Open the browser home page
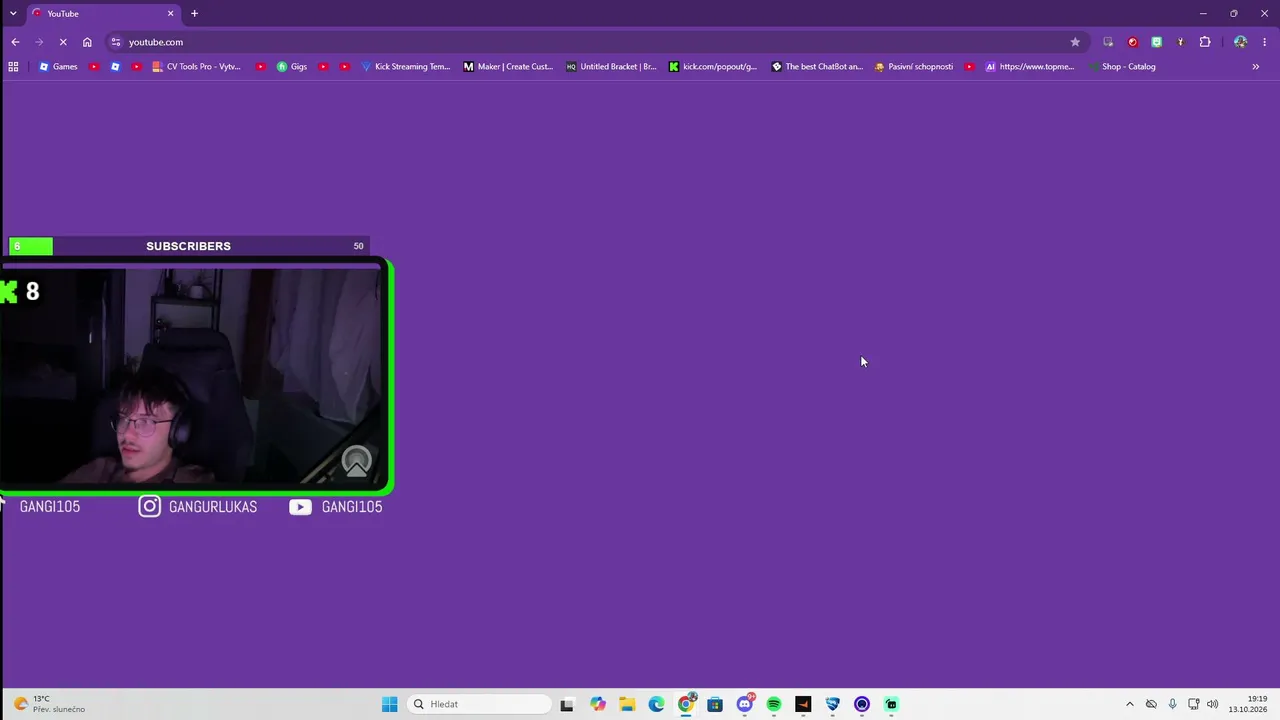This screenshot has height=720, width=1280. (87, 42)
